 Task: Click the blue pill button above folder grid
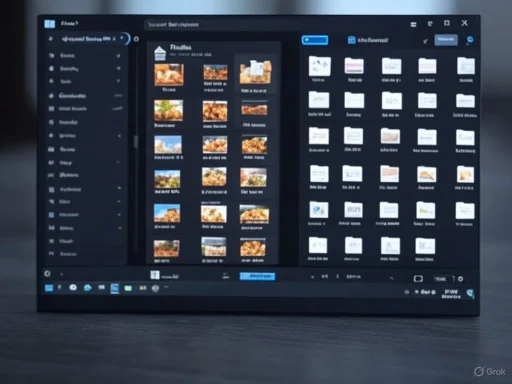pyautogui.click(x=315, y=40)
